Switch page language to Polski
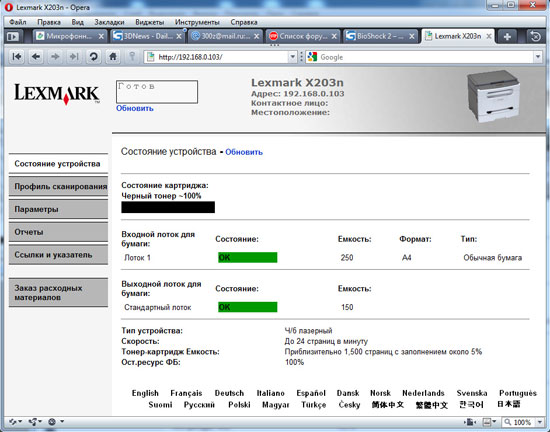550x432 pixels. (x=239, y=405)
